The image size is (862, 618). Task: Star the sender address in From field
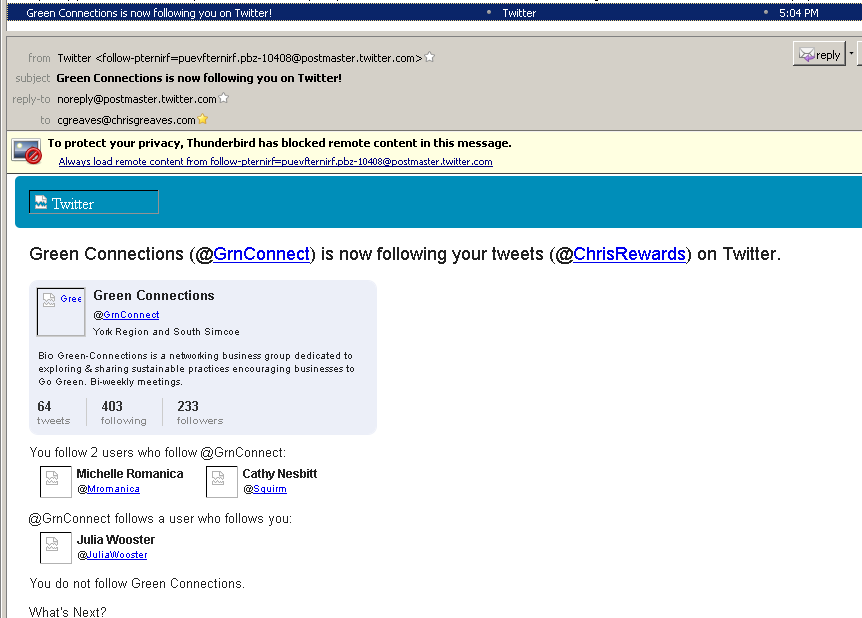click(430, 57)
